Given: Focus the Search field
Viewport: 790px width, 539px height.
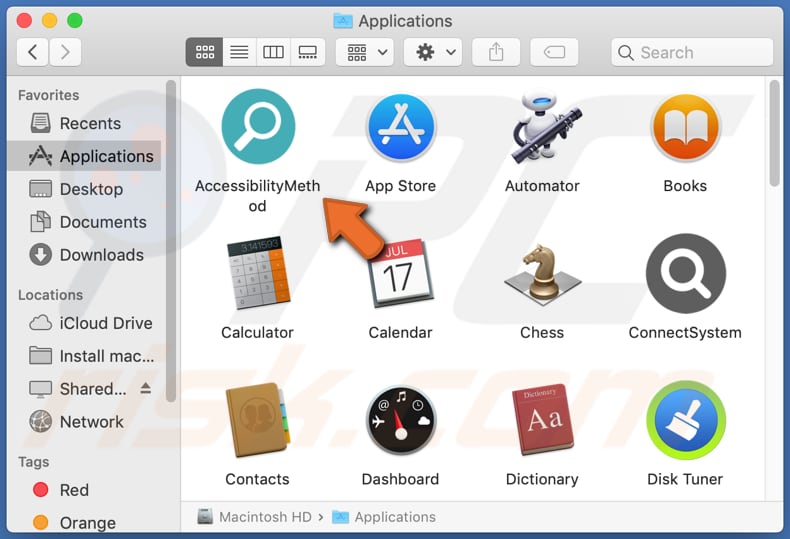Looking at the screenshot, I should [x=692, y=52].
